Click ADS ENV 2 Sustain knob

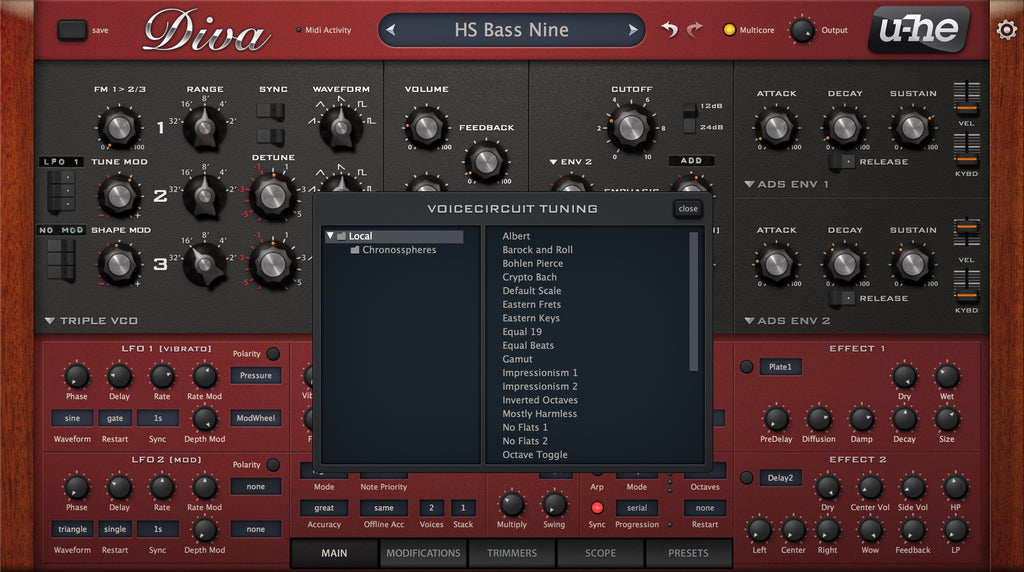point(913,264)
